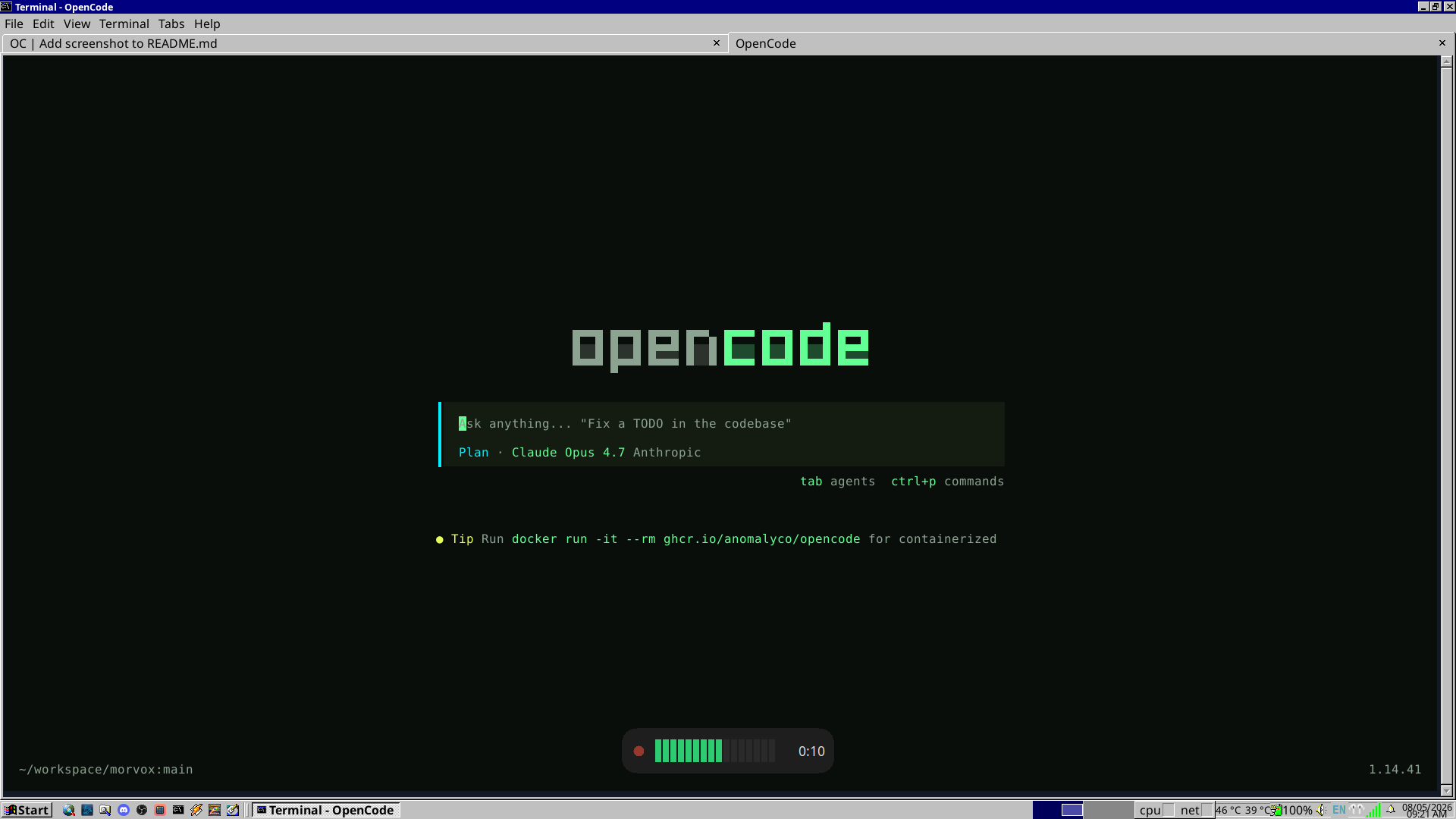The width and height of the screenshot is (1456, 819).
Task: Open the notification bell tray icon
Action: click(x=1391, y=809)
